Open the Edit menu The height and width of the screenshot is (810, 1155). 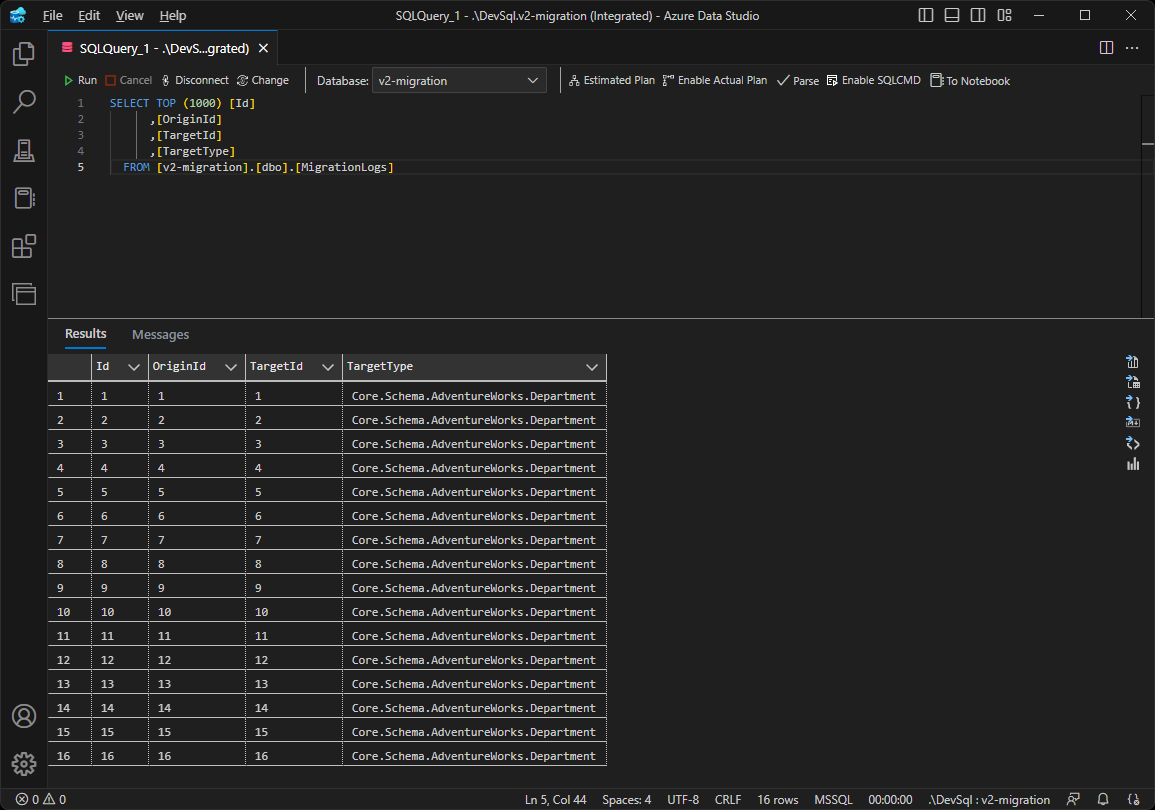[89, 15]
